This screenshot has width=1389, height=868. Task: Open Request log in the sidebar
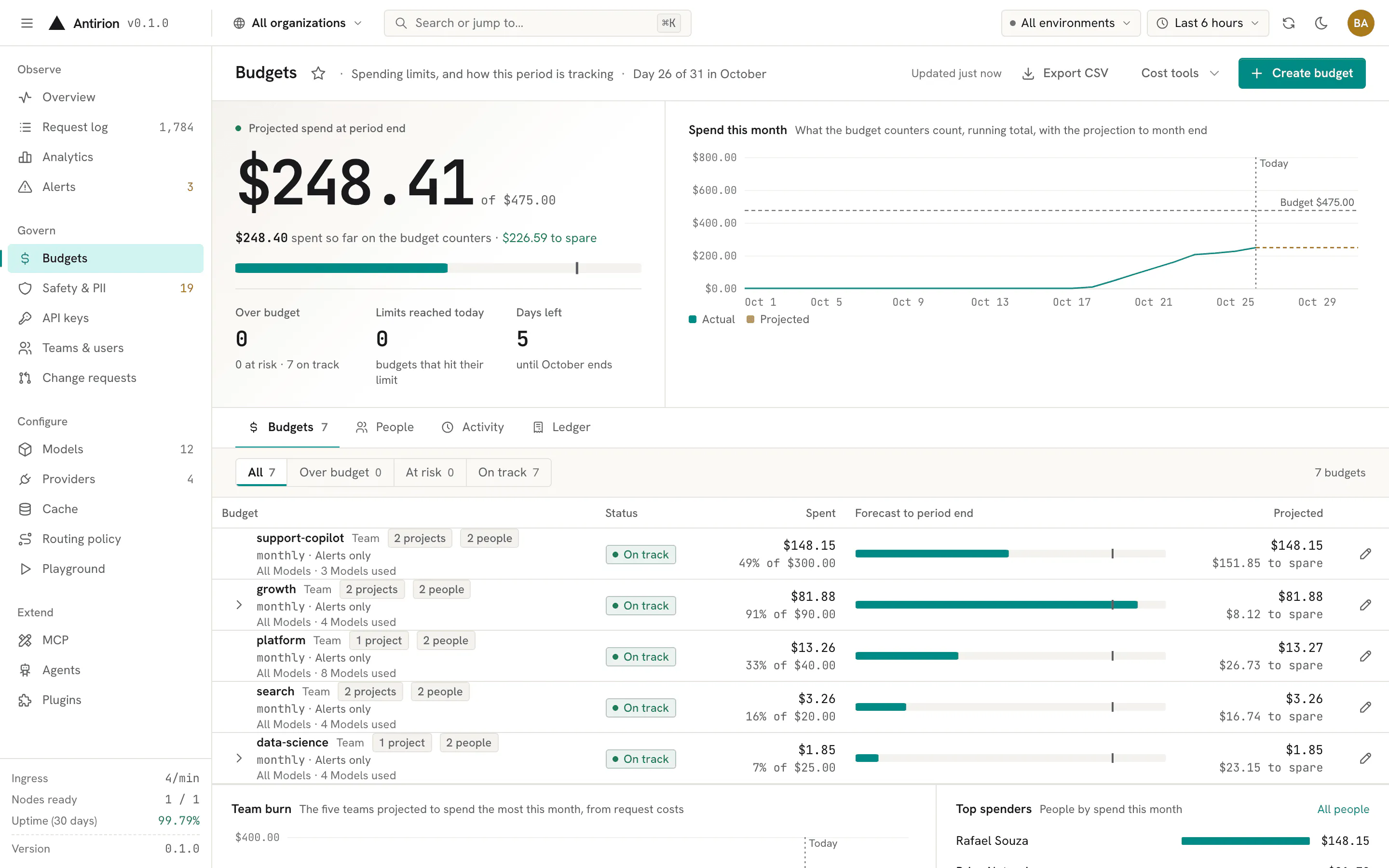coord(106,127)
